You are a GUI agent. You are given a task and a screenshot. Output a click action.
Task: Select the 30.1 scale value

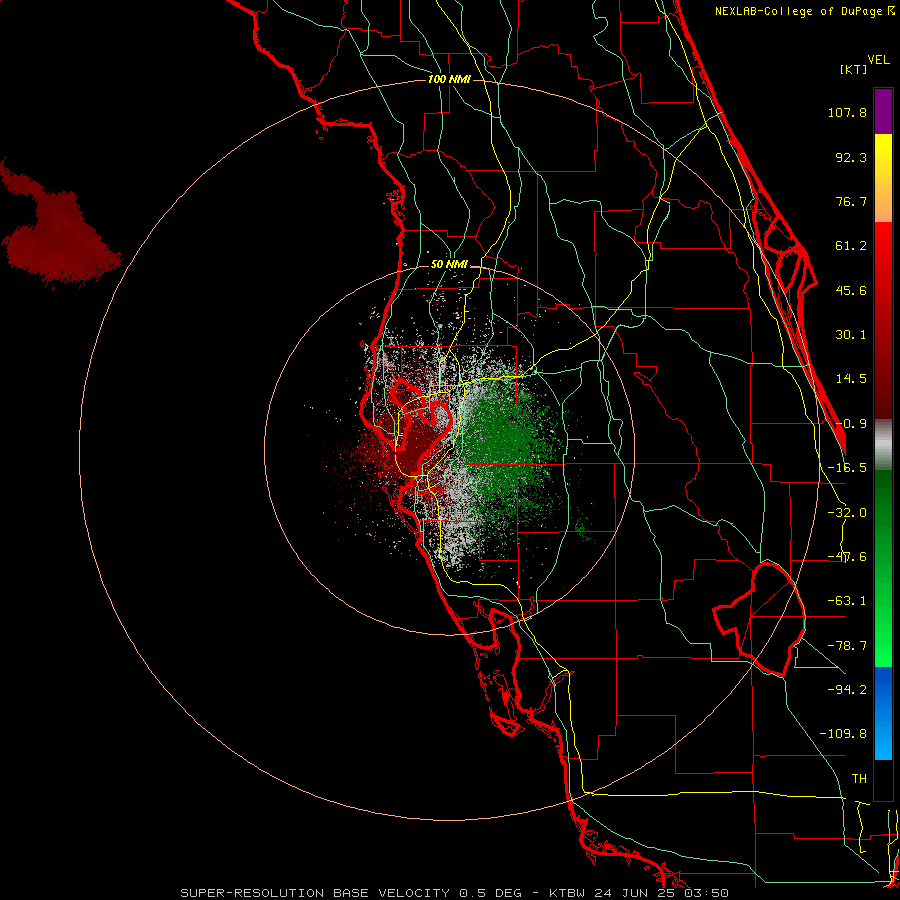851,335
